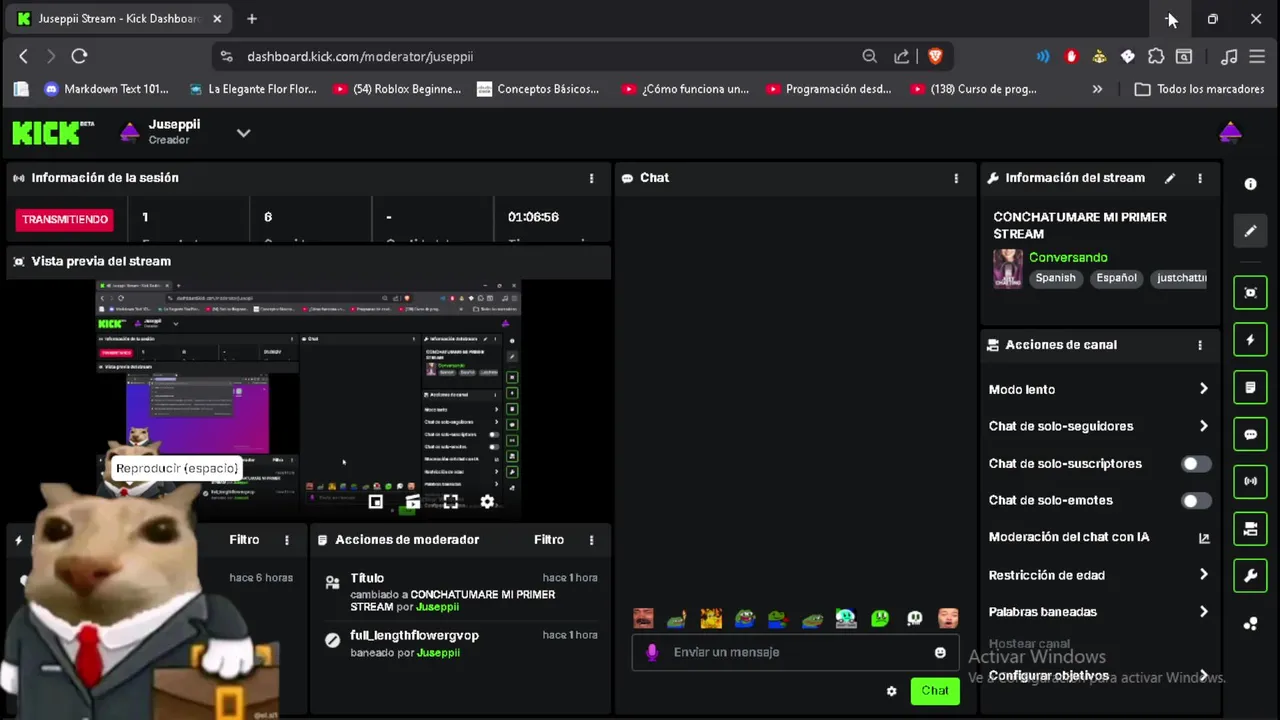Select the pencil edit icon in right sidebar
This screenshot has height=720, width=1280.
tap(1250, 231)
